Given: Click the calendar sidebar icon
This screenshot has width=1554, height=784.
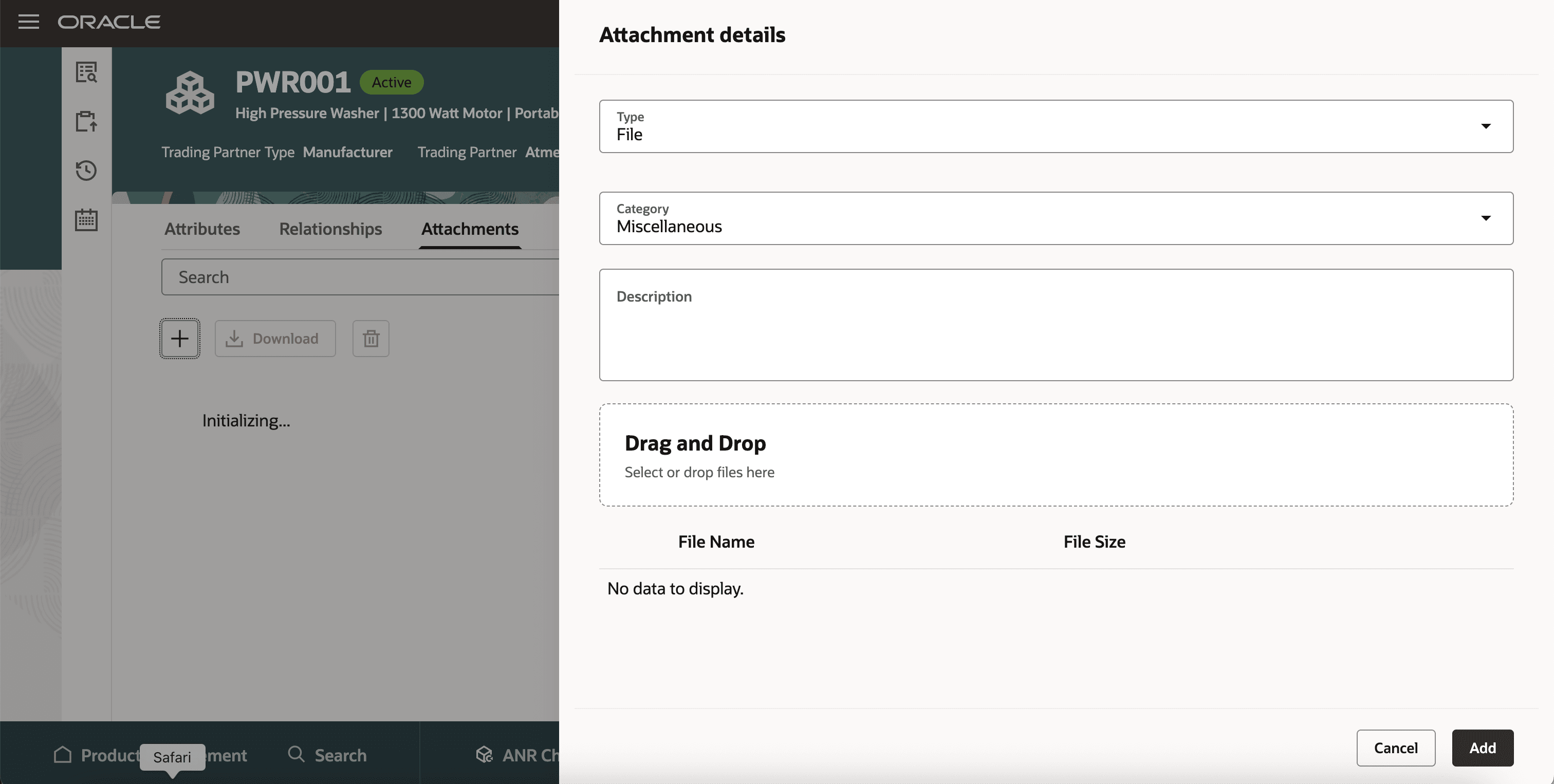Looking at the screenshot, I should point(86,219).
